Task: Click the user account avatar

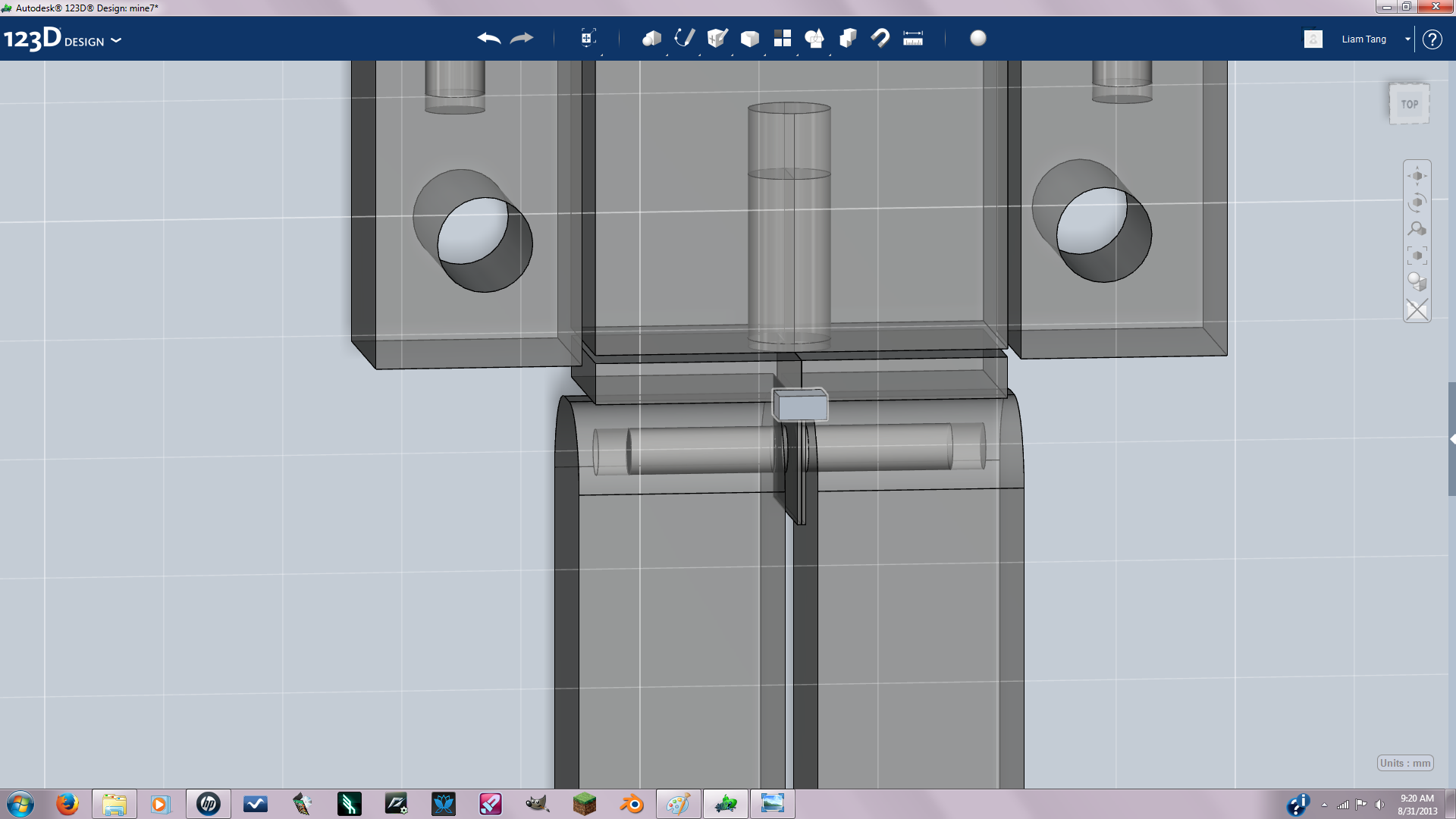Action: tap(1313, 39)
